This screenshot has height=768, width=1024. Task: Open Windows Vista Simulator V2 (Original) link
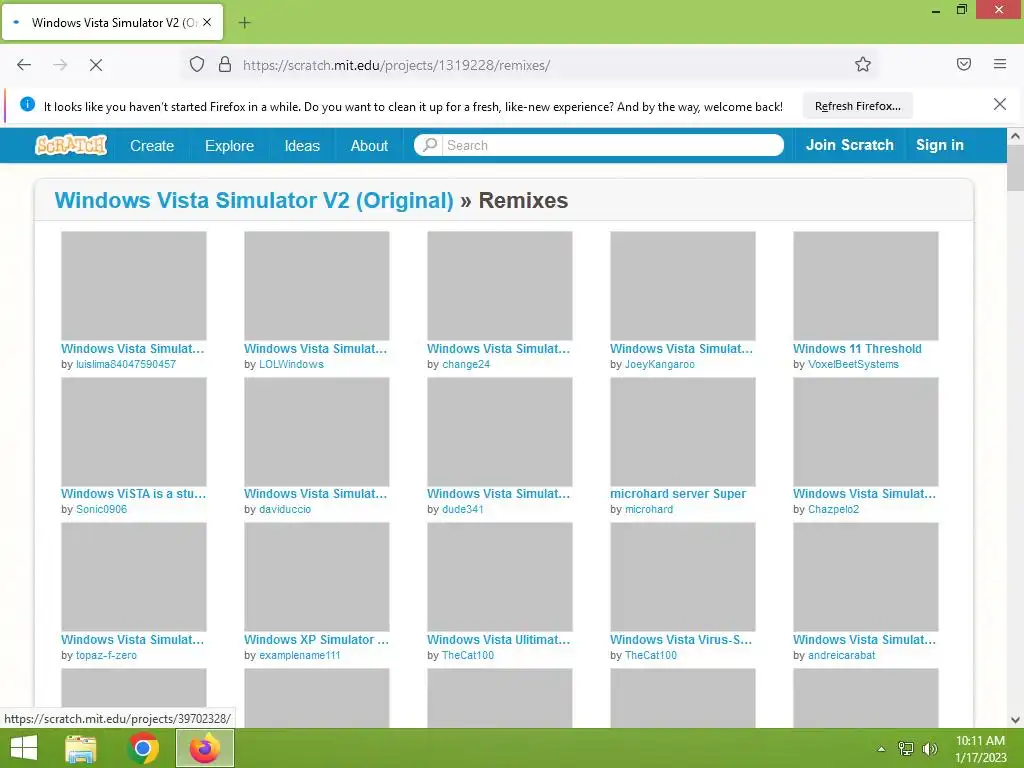tap(253, 200)
